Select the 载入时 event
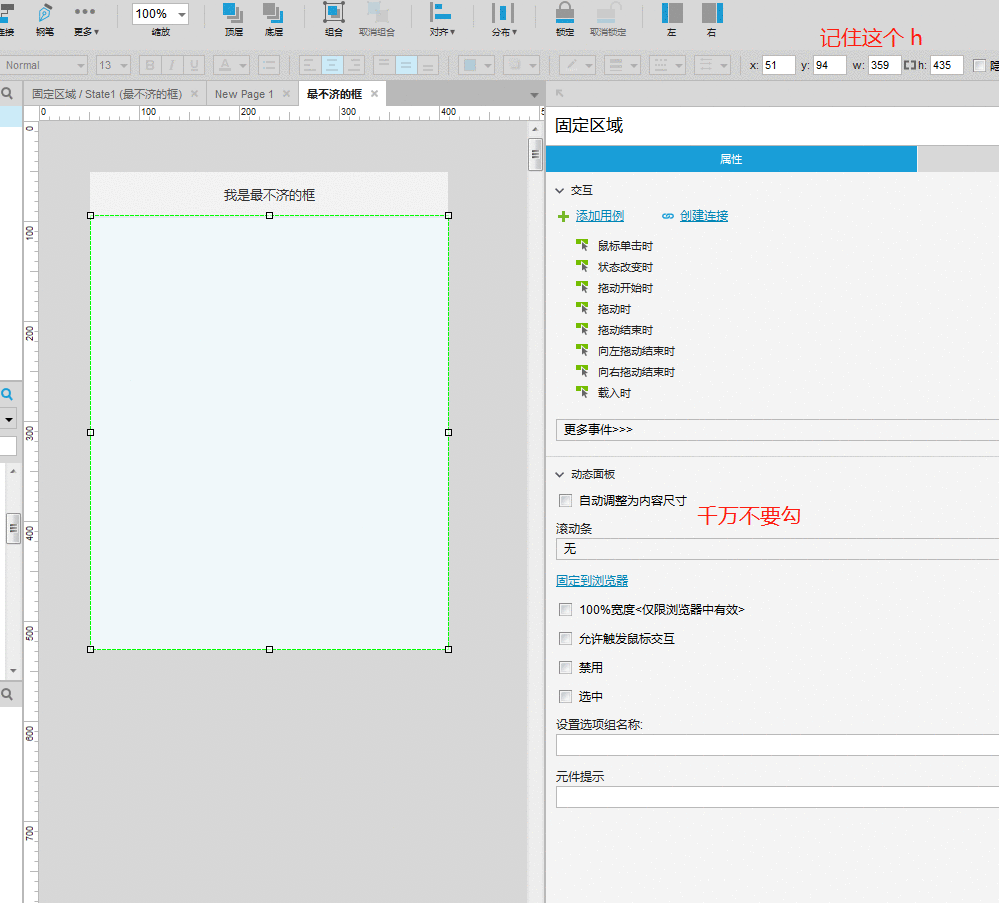 tap(614, 393)
